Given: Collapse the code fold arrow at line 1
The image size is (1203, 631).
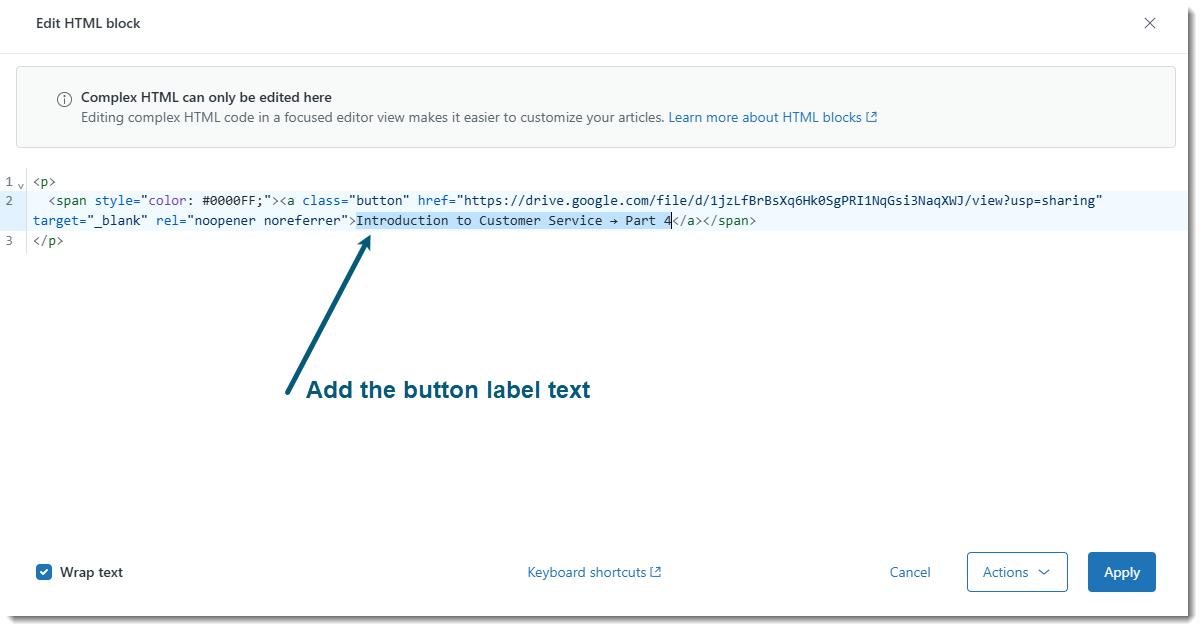Looking at the screenshot, I should (20, 184).
